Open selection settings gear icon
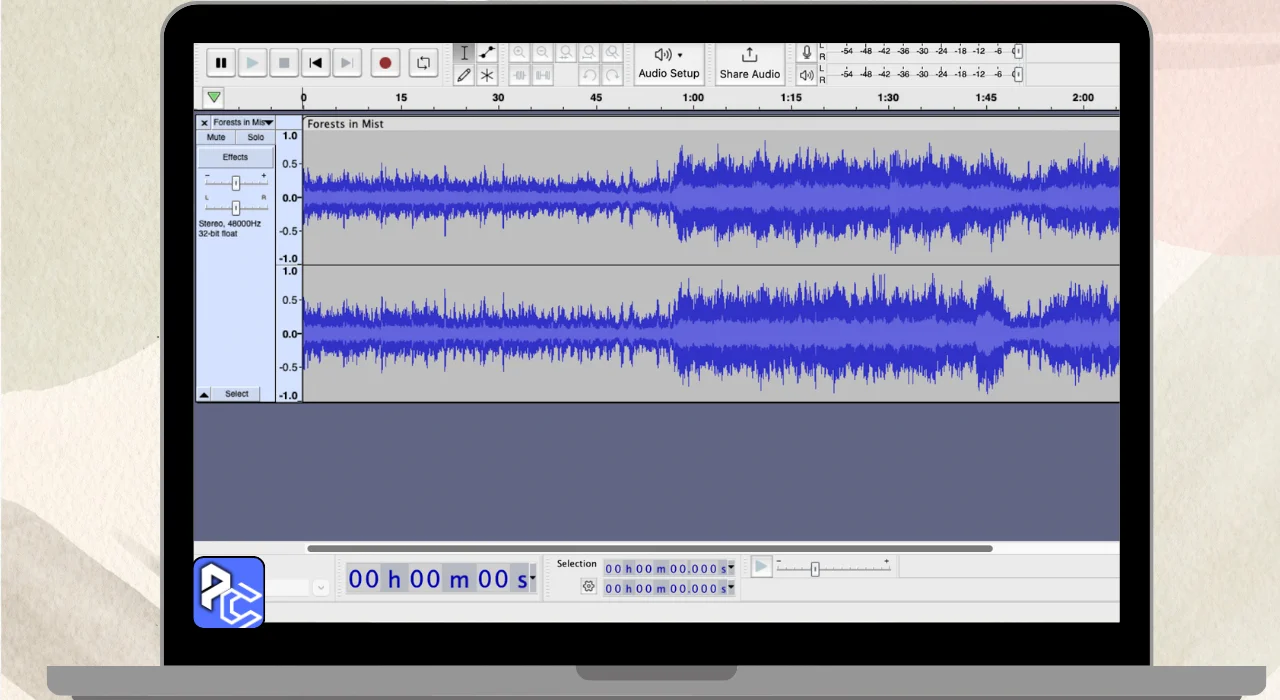Screen dimensions: 1280x700 (588, 587)
